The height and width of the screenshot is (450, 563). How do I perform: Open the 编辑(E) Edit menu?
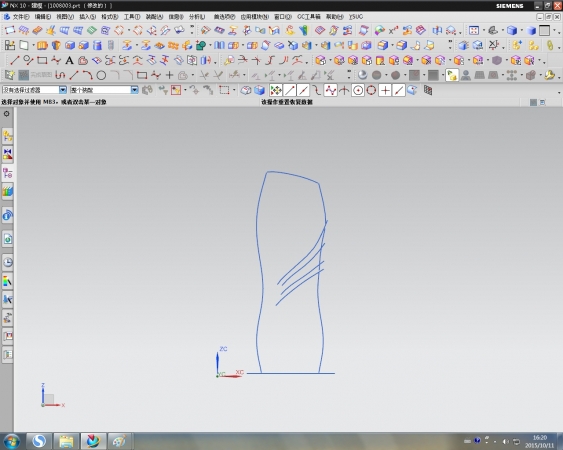click(x=43, y=17)
